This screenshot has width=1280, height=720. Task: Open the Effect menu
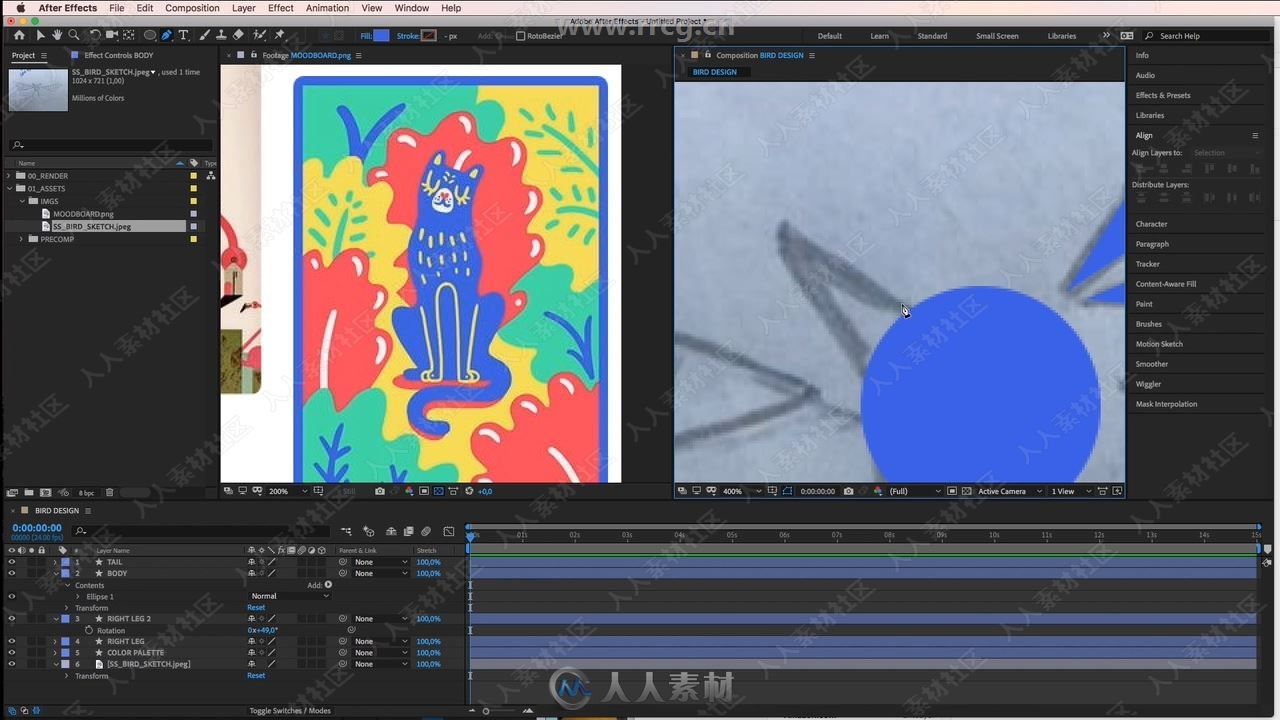click(x=281, y=8)
